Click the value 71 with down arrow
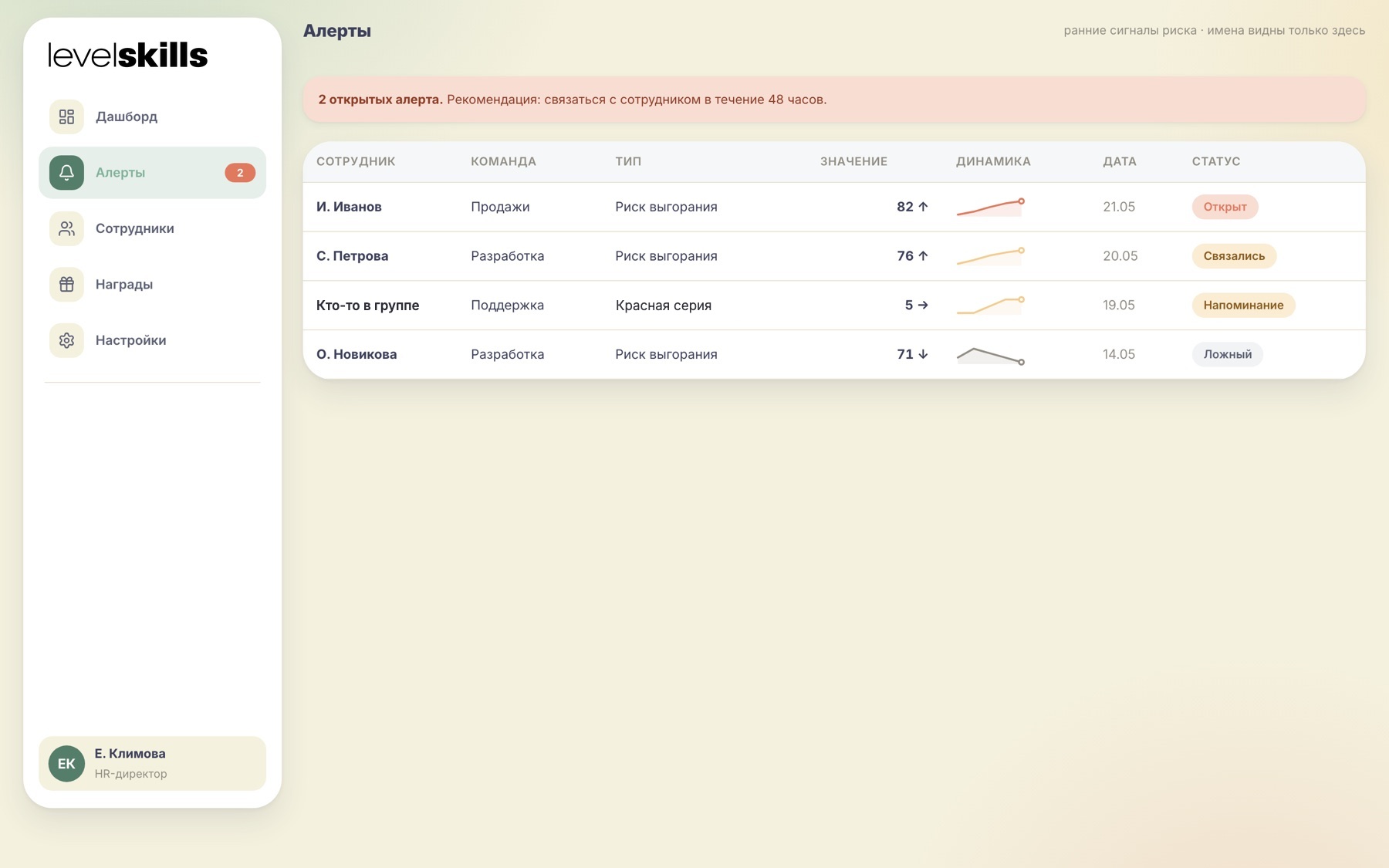The height and width of the screenshot is (868, 1389). (x=912, y=354)
